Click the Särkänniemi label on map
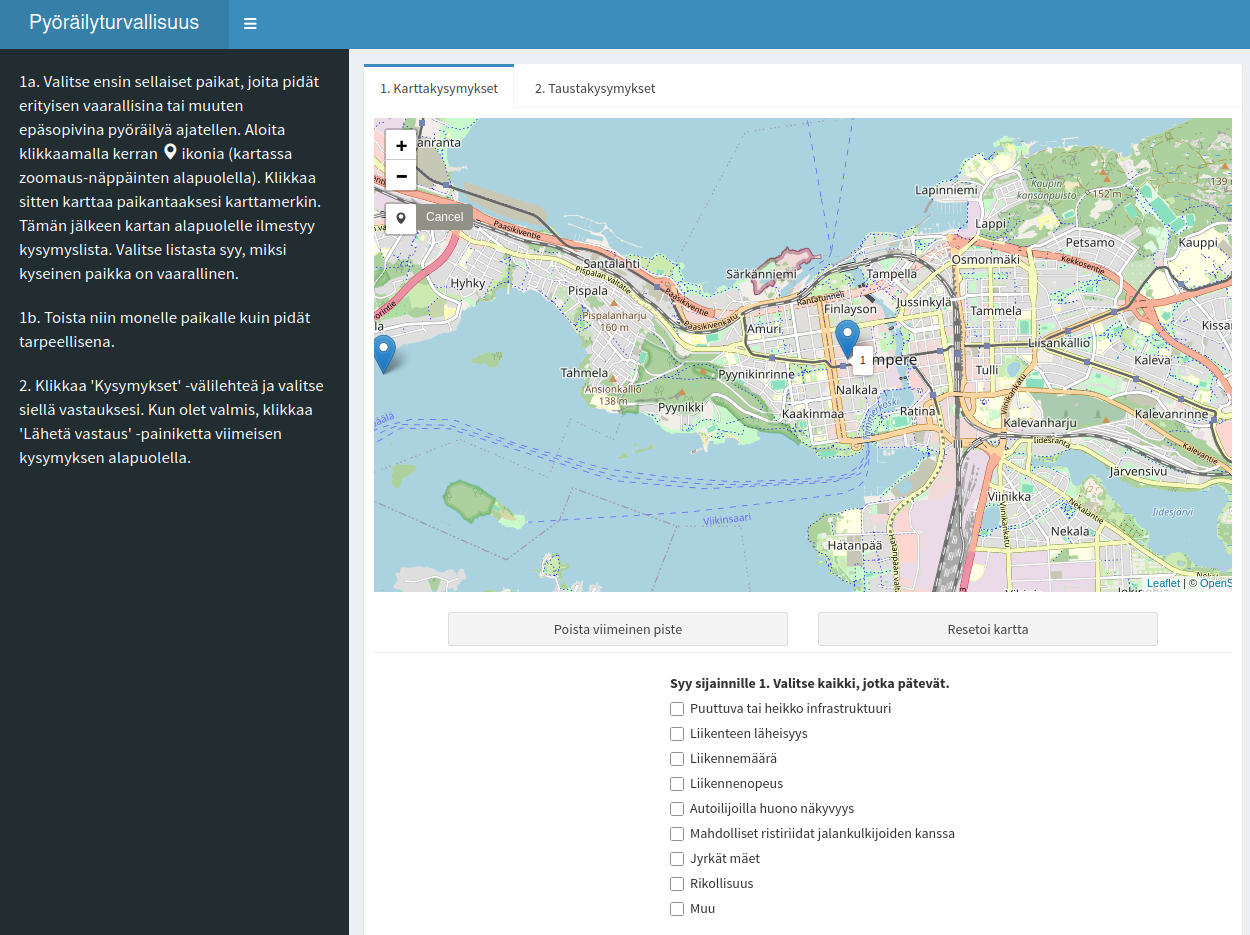Image resolution: width=1250 pixels, height=935 pixels. pyautogui.click(x=761, y=274)
